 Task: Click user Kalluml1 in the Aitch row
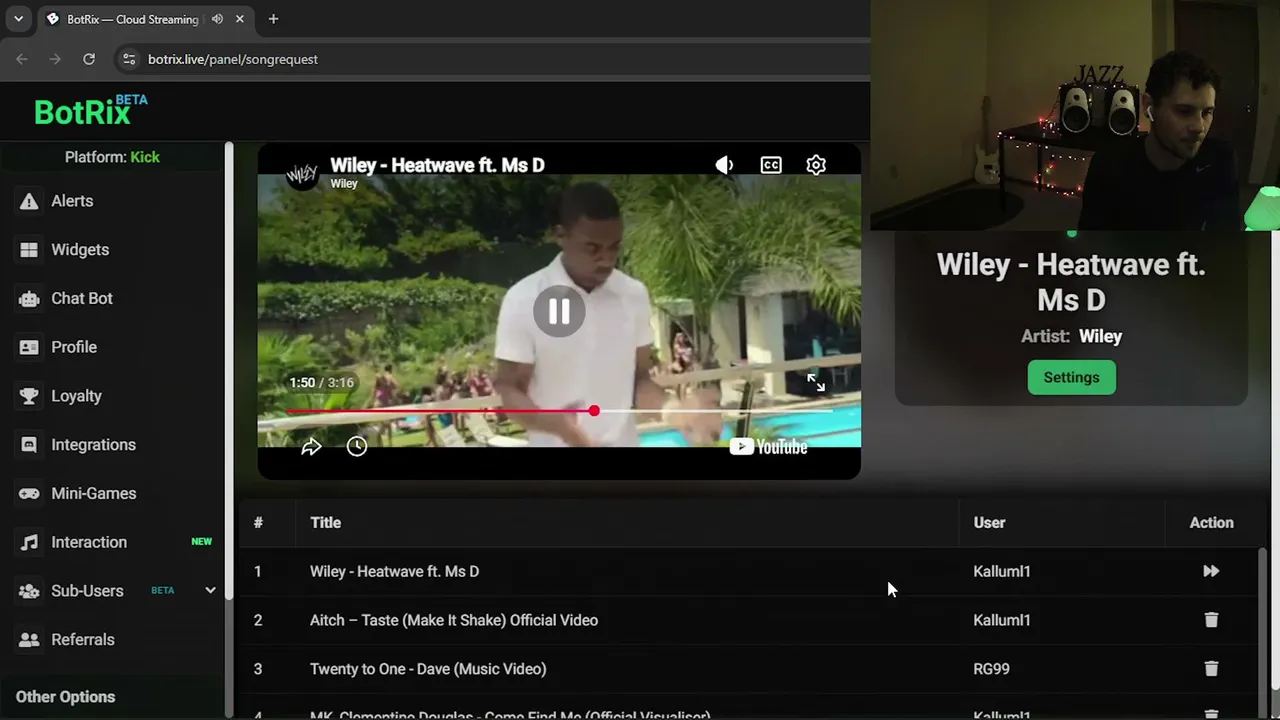point(1001,620)
